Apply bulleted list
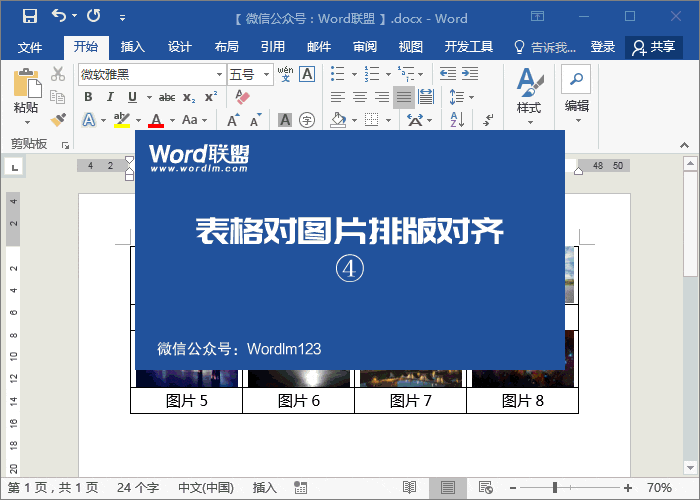 [x=338, y=74]
